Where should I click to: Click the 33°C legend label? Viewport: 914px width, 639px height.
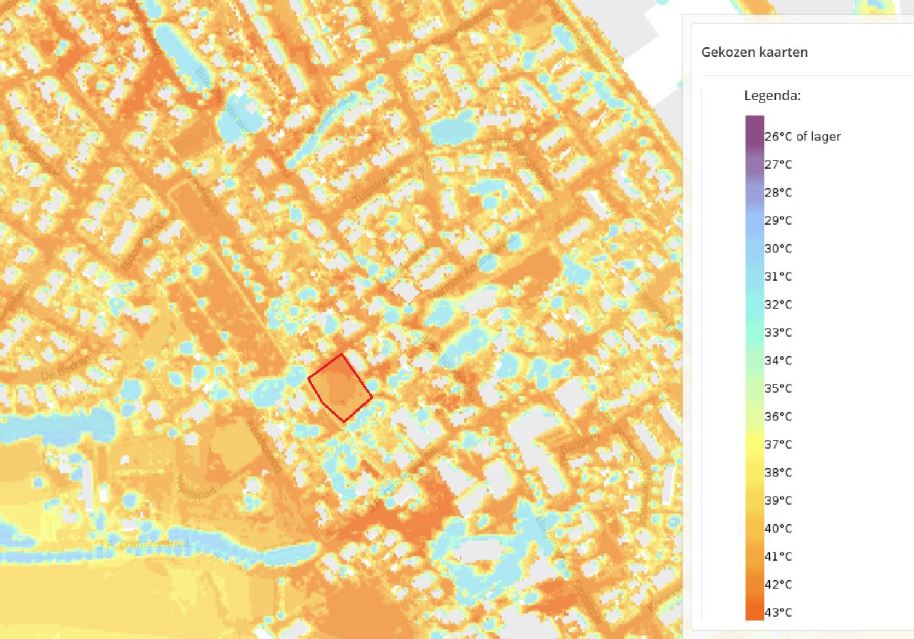click(778, 332)
